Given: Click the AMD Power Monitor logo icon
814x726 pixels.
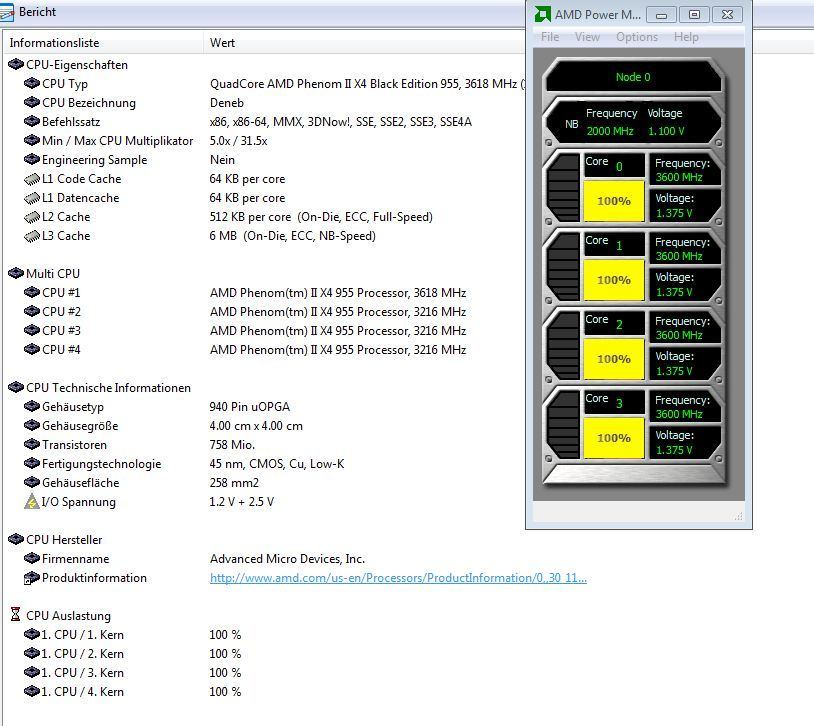Looking at the screenshot, I should point(542,15).
